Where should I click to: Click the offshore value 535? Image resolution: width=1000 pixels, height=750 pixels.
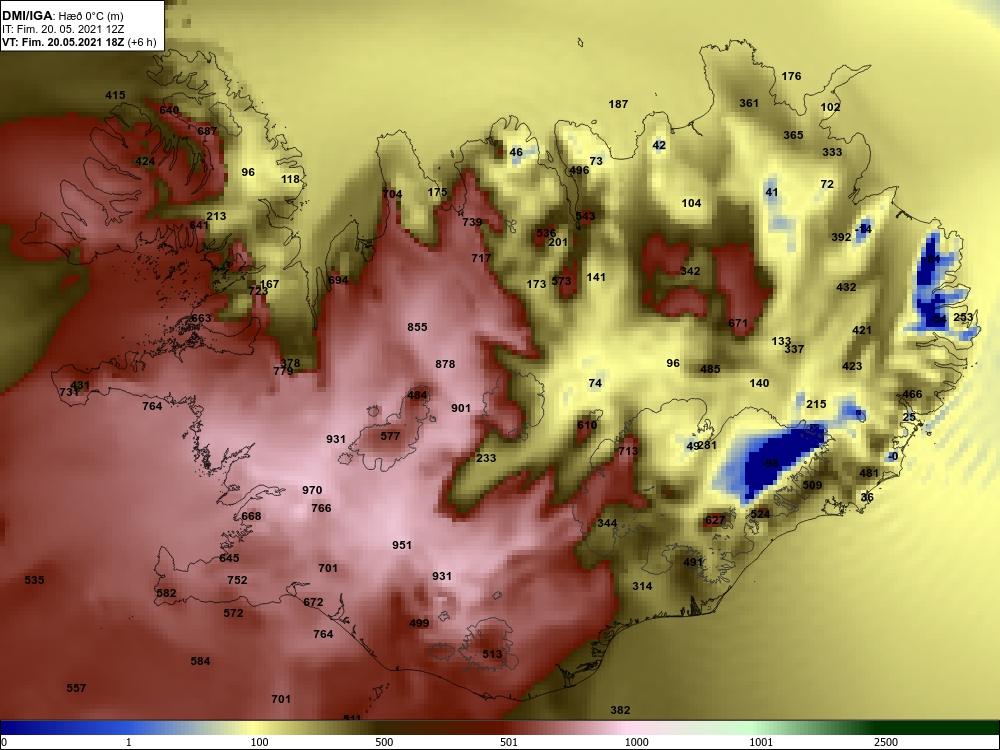point(34,580)
